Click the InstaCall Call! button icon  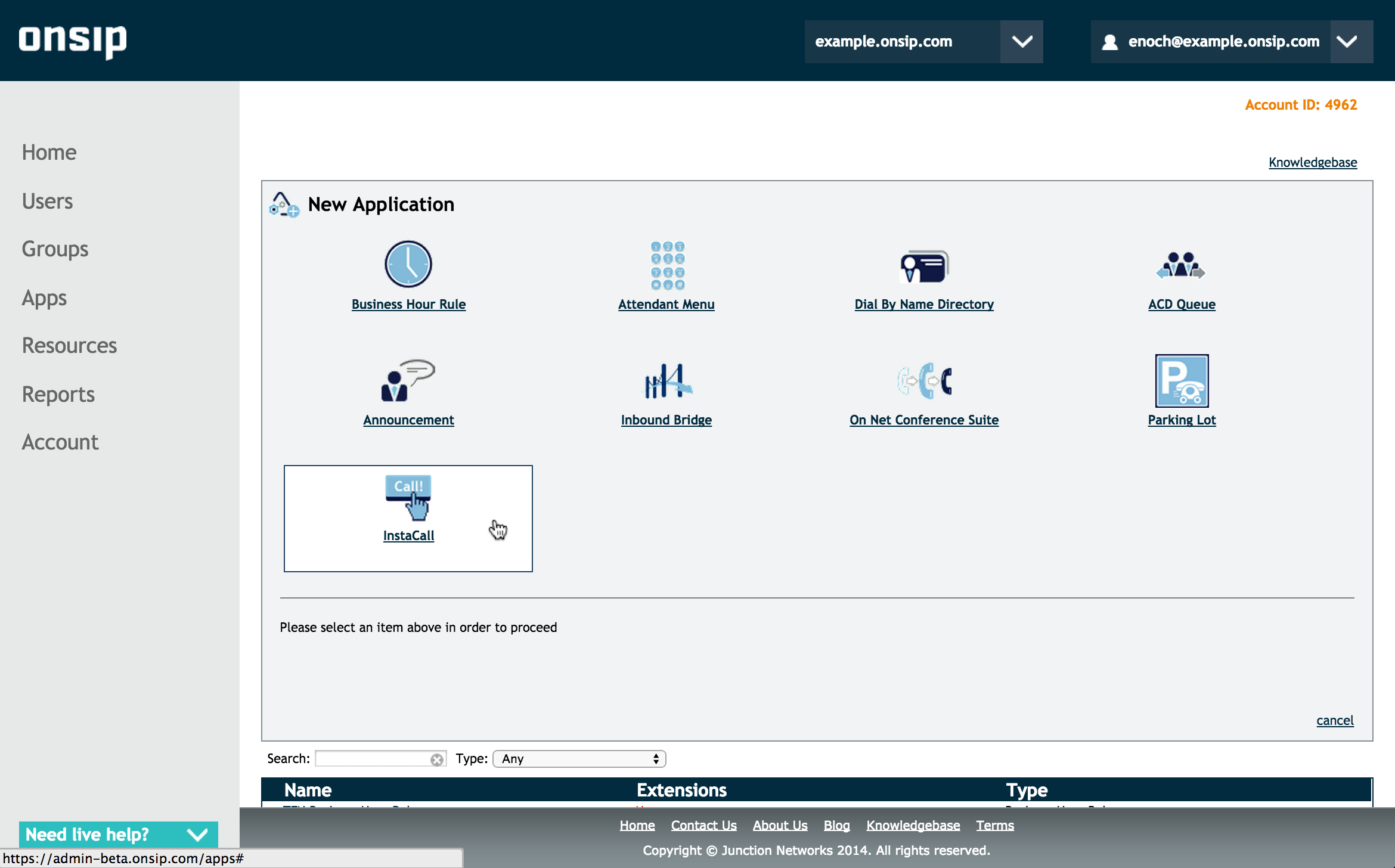408,497
